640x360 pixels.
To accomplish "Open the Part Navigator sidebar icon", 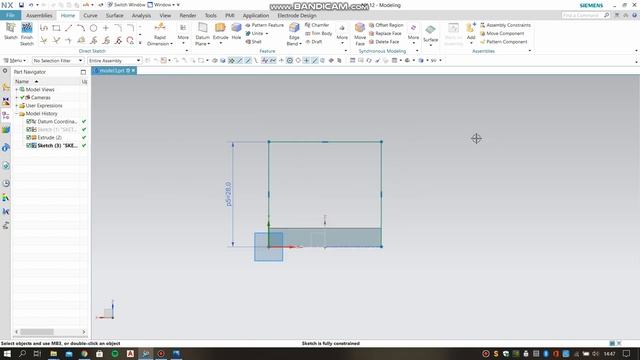I will click(x=6, y=115).
